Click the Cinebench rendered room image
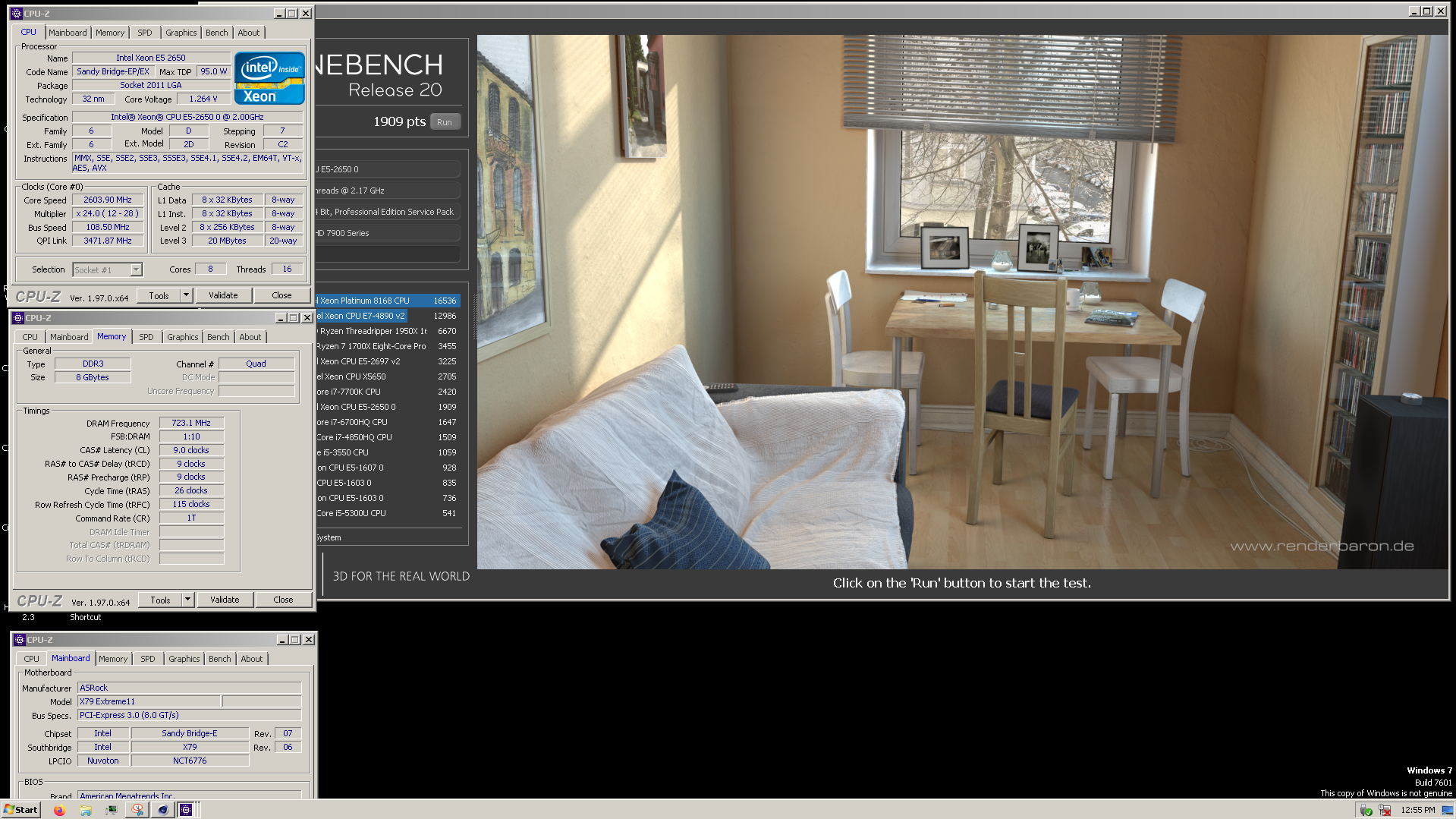This screenshot has height=819, width=1456. point(962,301)
